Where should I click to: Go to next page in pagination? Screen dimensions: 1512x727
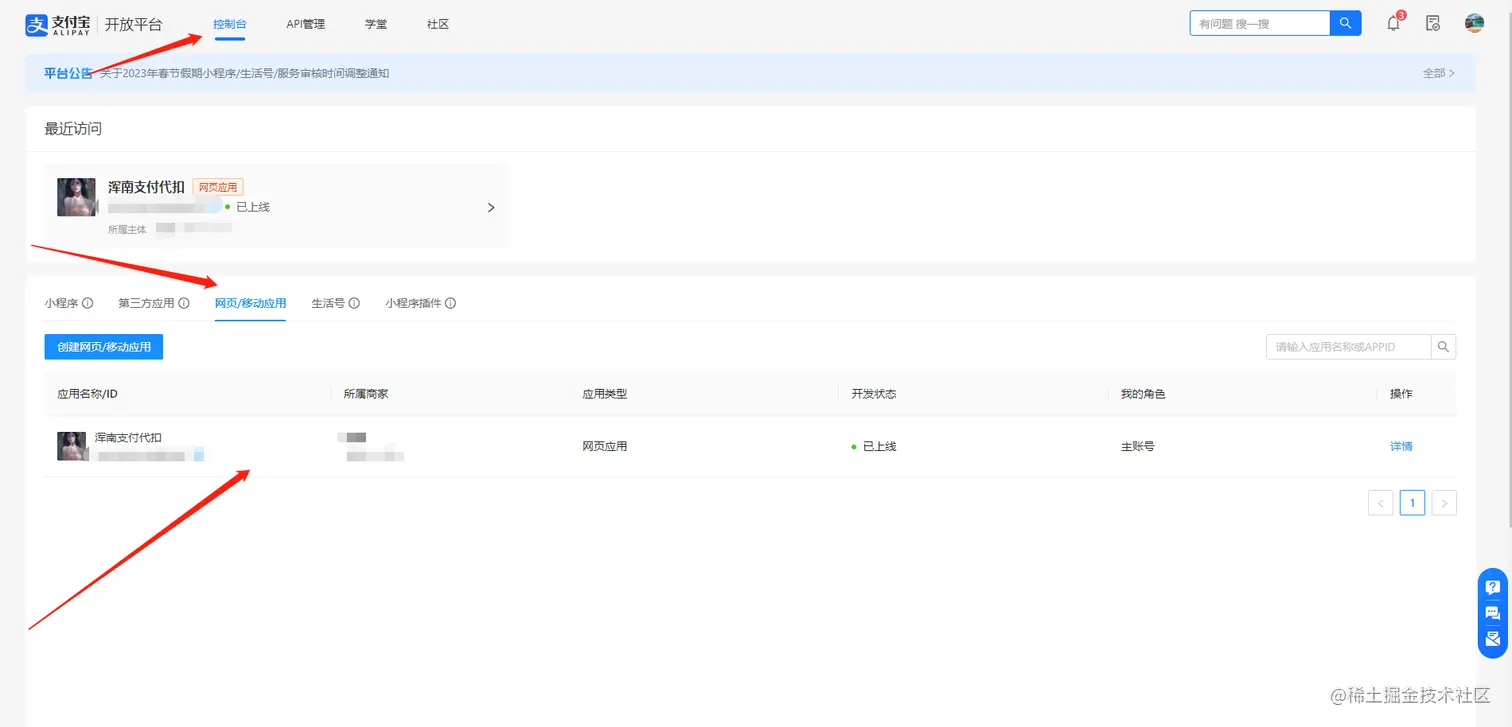(1444, 503)
